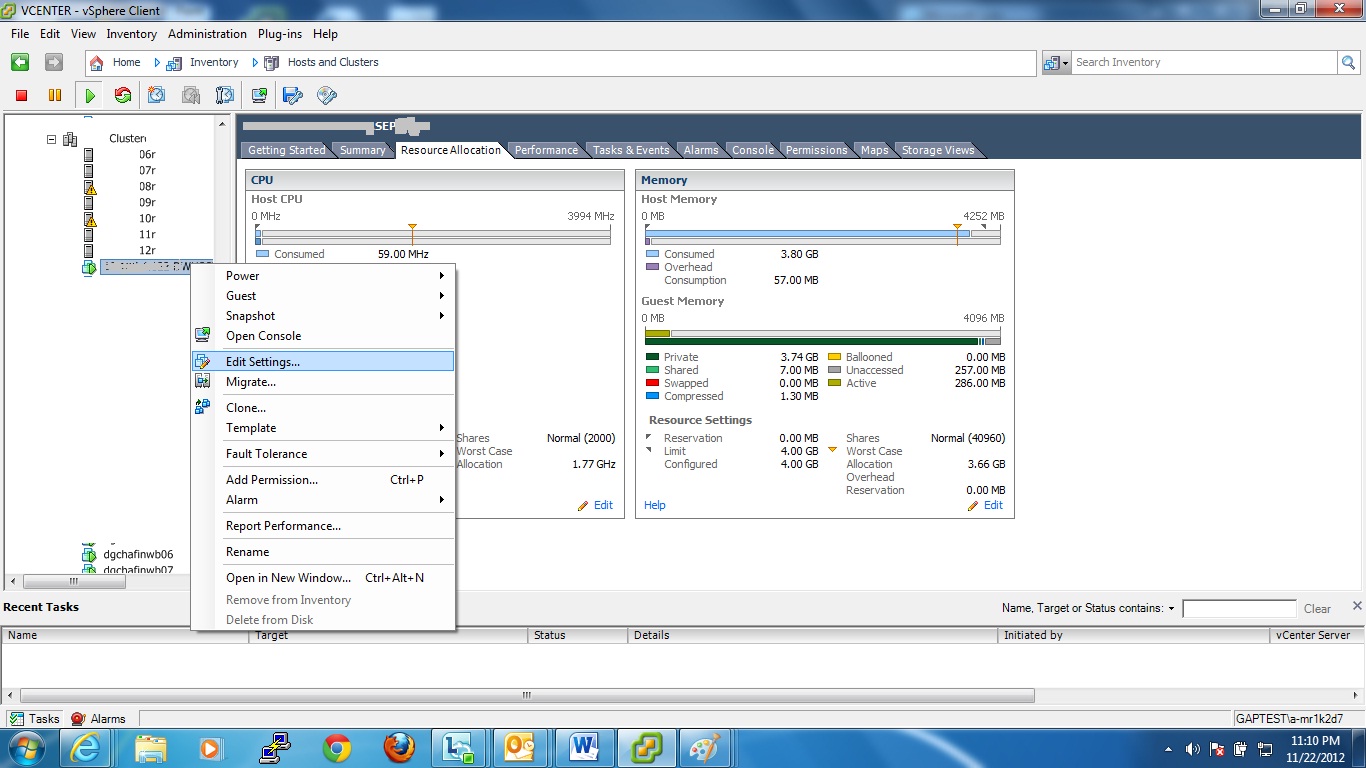Click the Home icon in the navigation bar
Screen dimensions: 1366x768
coord(97,62)
